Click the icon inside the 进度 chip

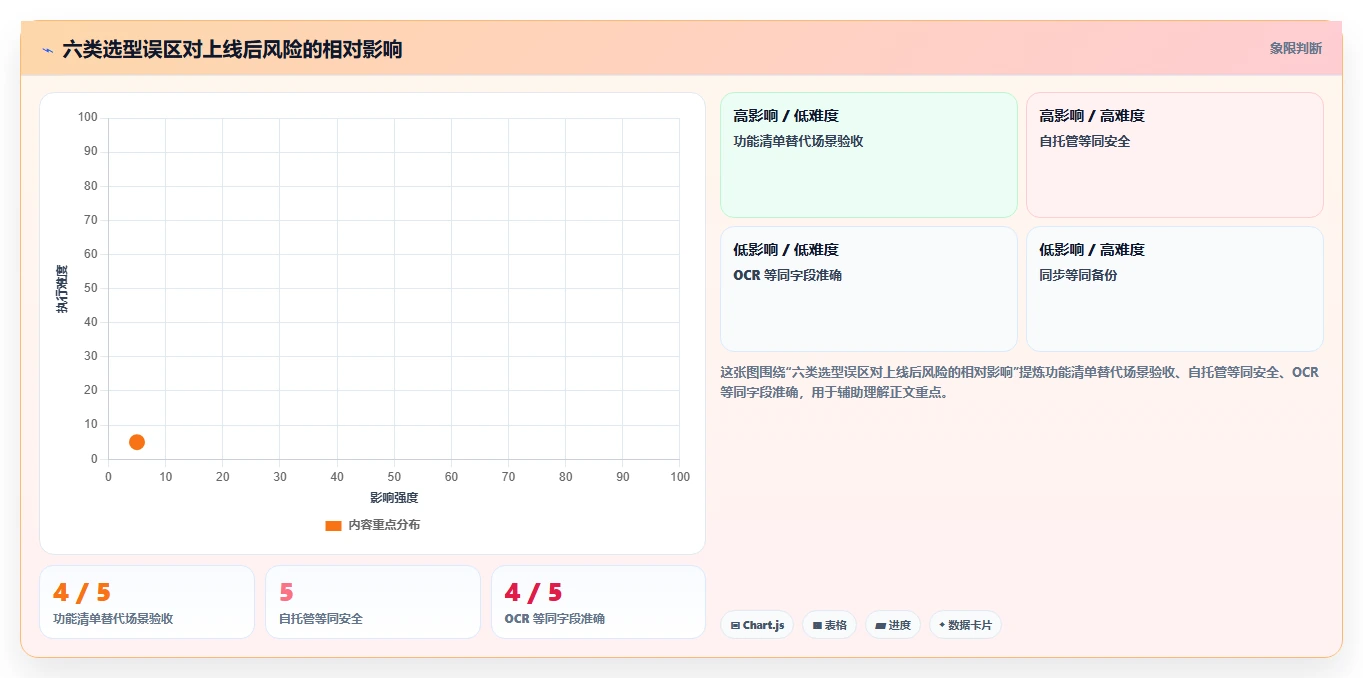[x=880, y=626]
